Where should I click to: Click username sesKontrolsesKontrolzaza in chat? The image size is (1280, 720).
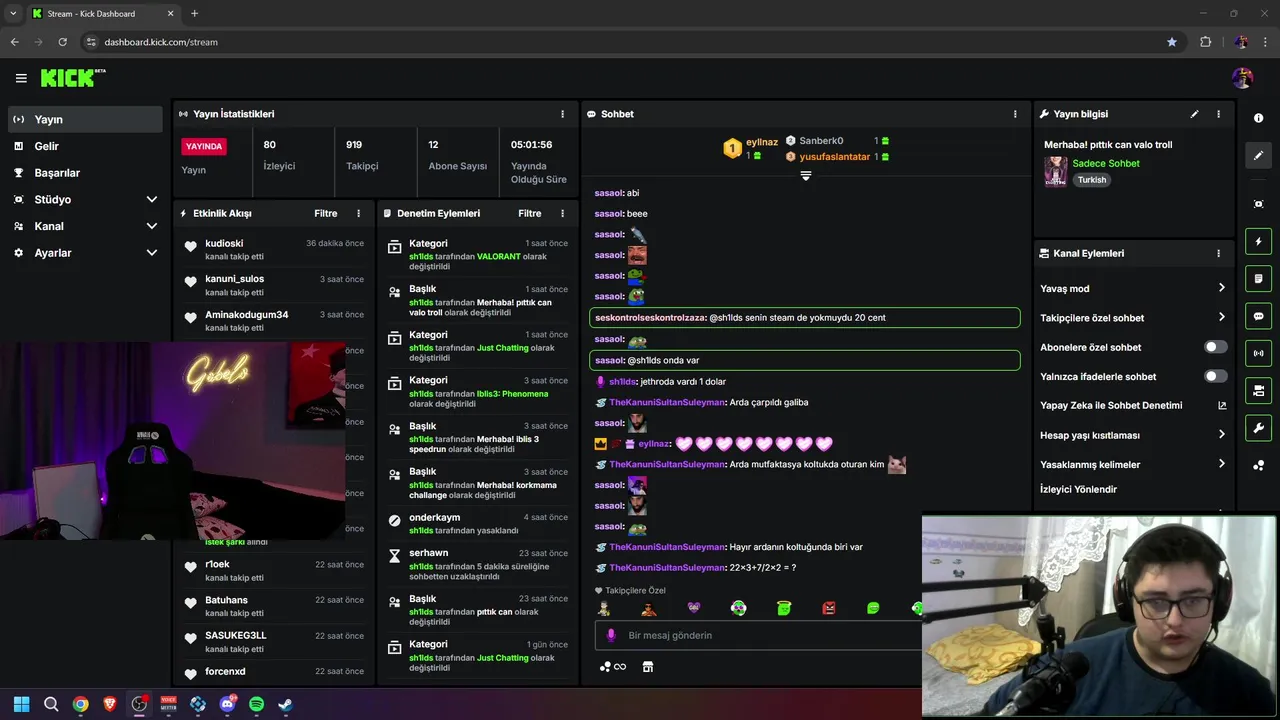650,317
